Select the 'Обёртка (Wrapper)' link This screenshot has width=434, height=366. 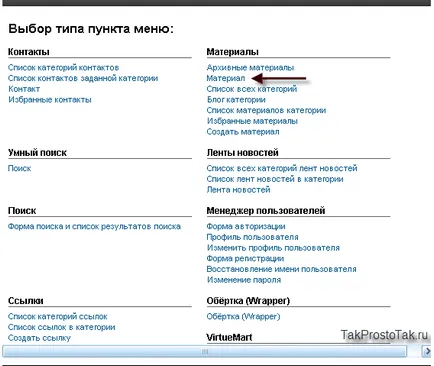tap(243, 316)
